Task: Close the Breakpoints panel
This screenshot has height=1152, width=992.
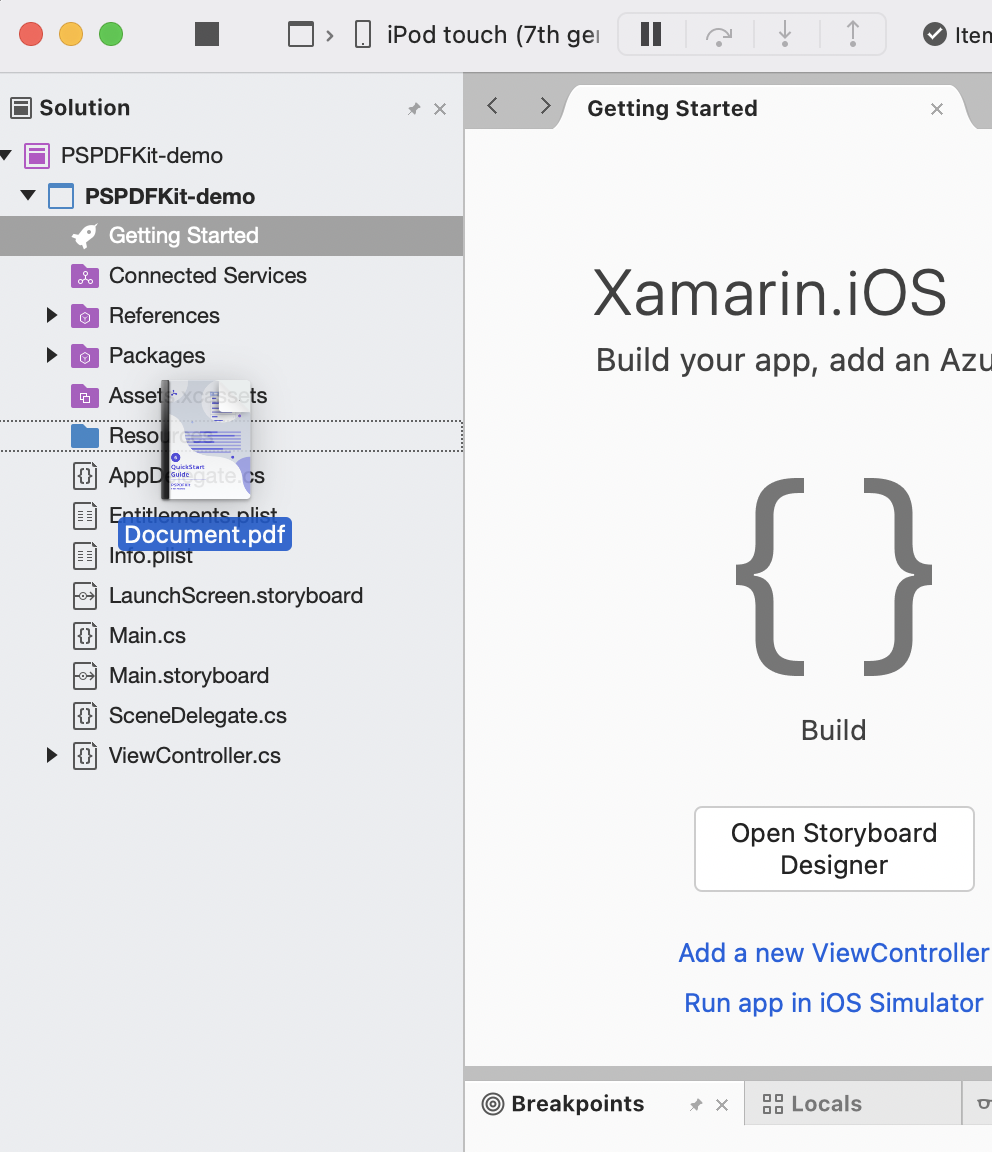Action: [x=722, y=1105]
